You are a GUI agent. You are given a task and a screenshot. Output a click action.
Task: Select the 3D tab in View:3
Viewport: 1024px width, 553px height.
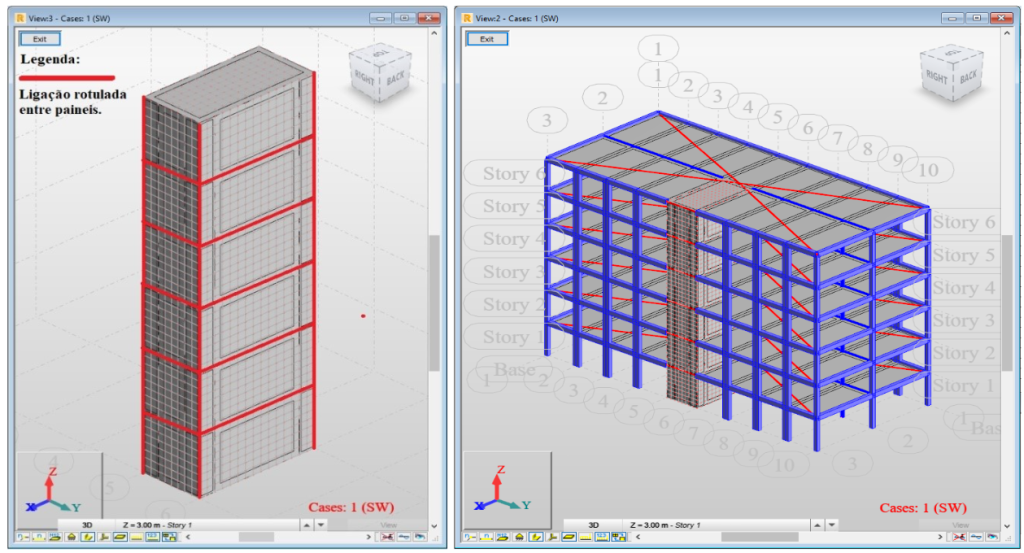click(x=87, y=525)
